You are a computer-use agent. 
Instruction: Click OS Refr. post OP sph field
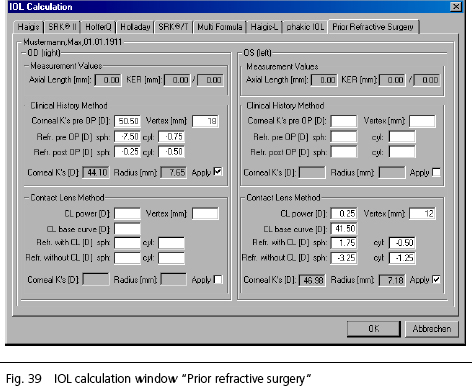[344, 152]
